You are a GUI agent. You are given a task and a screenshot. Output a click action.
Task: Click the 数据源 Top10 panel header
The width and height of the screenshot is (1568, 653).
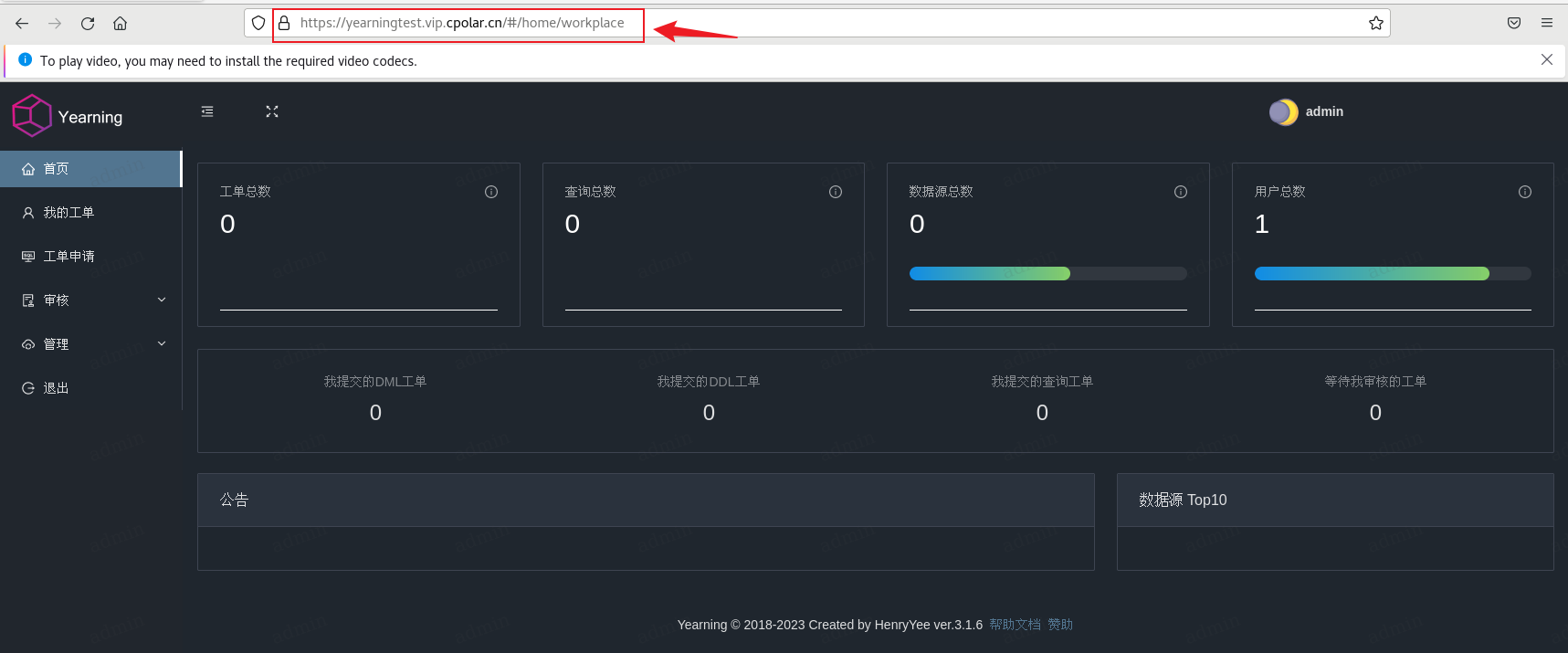[x=1335, y=500]
